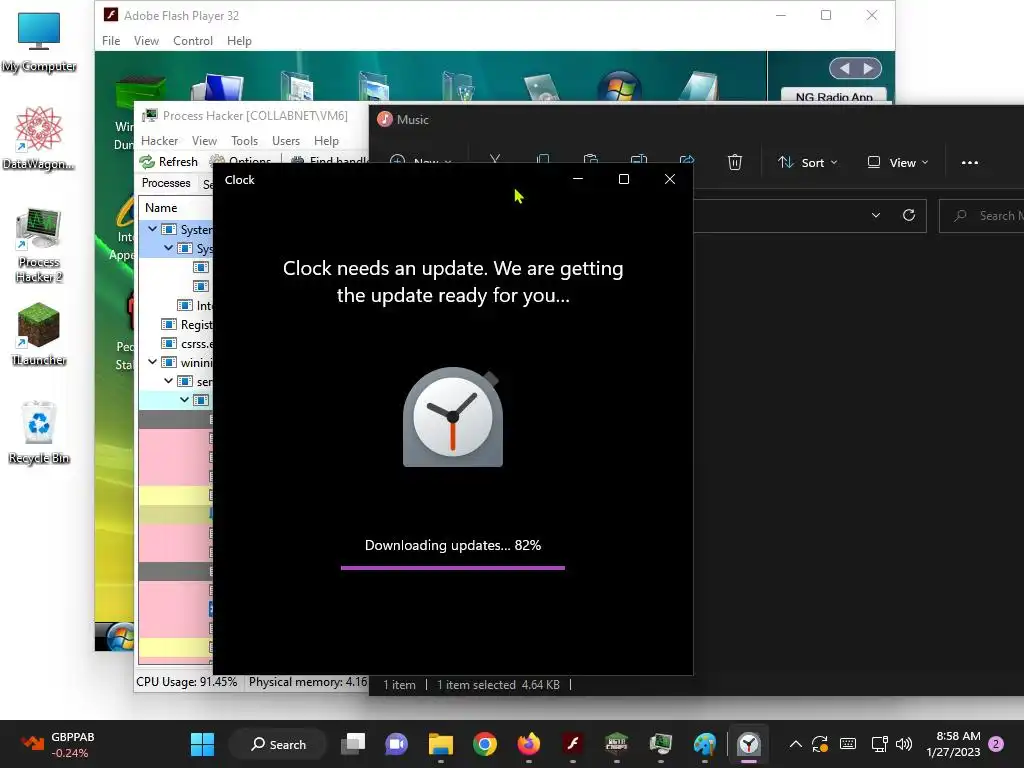Launch TLauncher Minecraft desktop icon
Viewport: 1024px width, 768px height.
[39, 334]
